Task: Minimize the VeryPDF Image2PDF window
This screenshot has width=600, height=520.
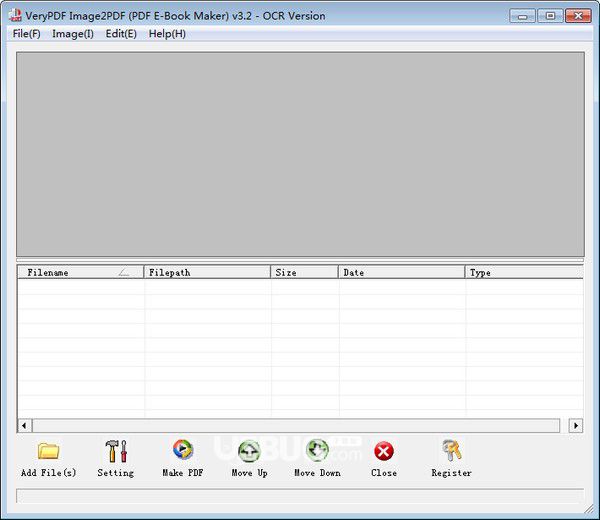Action: (x=522, y=16)
